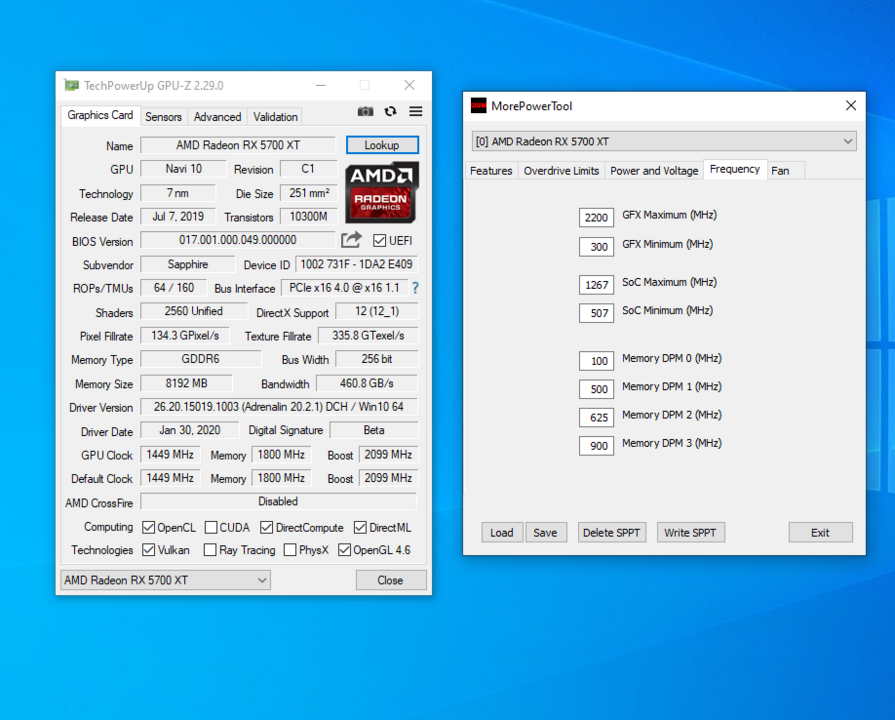The width and height of the screenshot is (895, 720).
Task: Click the Shaders value 2560 Unified
Action: click(x=193, y=311)
